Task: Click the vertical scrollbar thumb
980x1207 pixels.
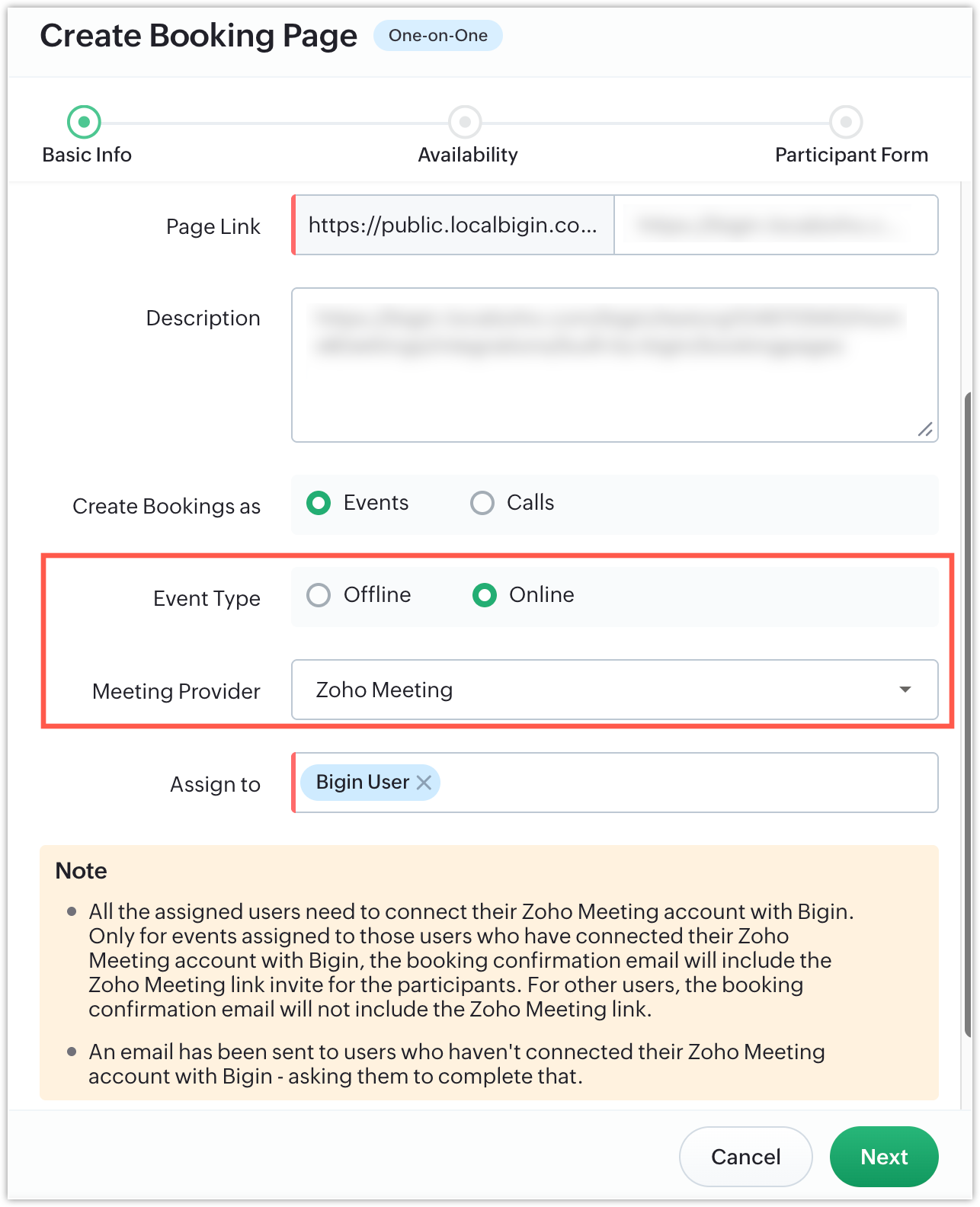Action: pyautogui.click(x=968, y=714)
